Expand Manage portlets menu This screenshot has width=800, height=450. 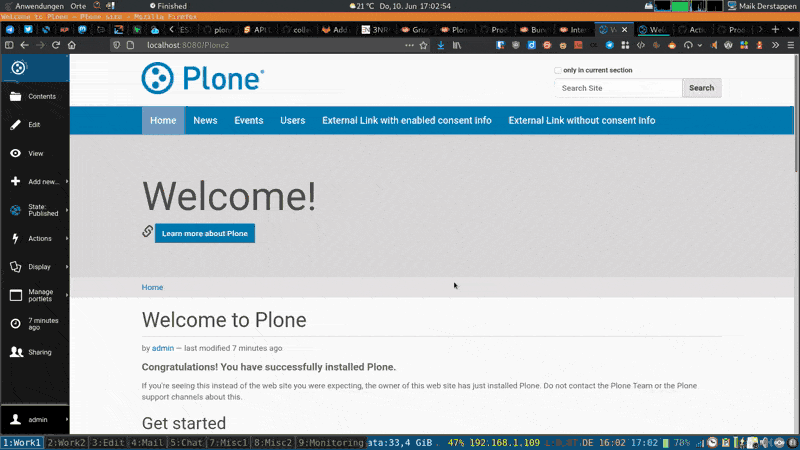tap(35, 295)
